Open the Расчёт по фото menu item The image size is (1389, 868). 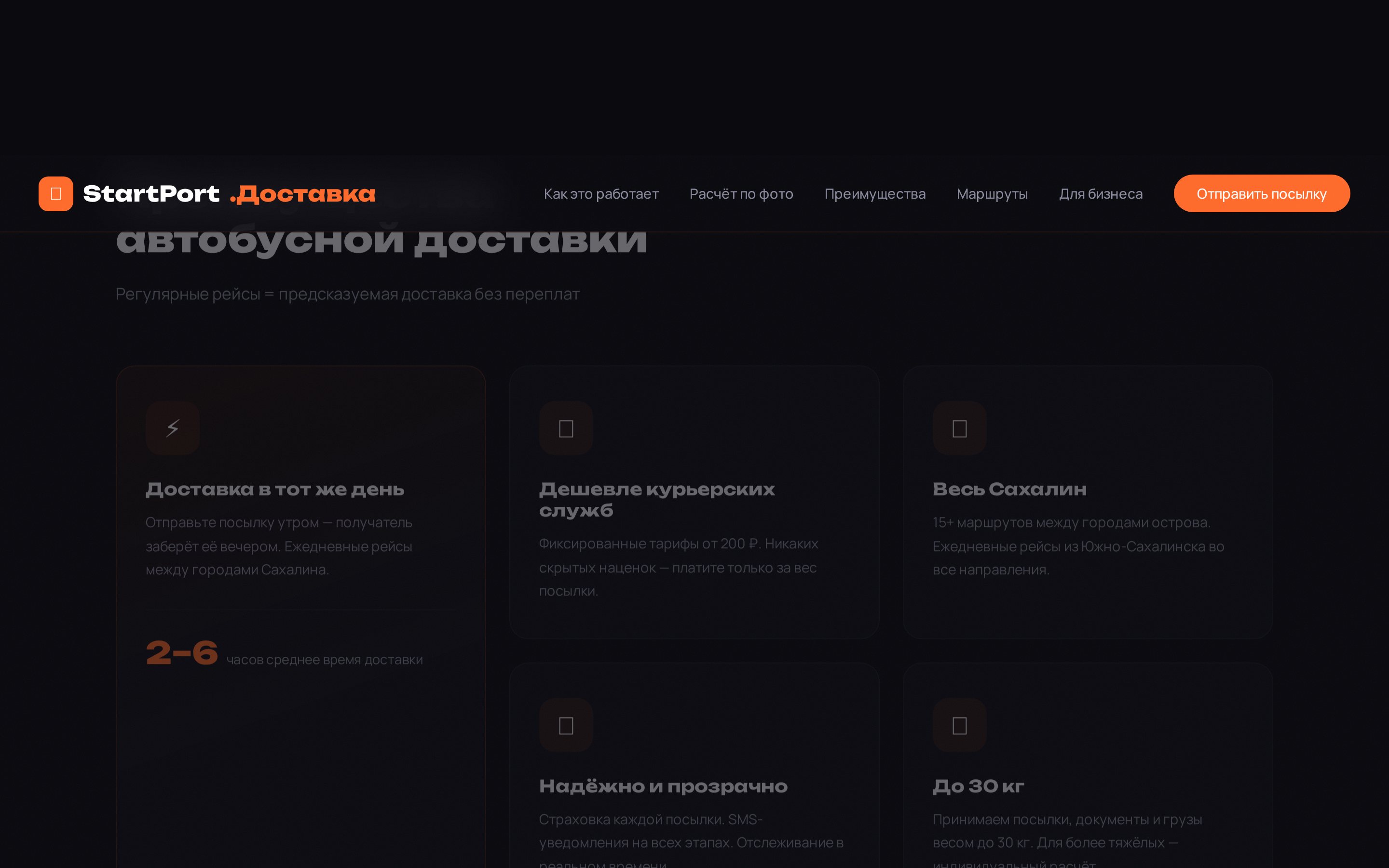(x=741, y=194)
